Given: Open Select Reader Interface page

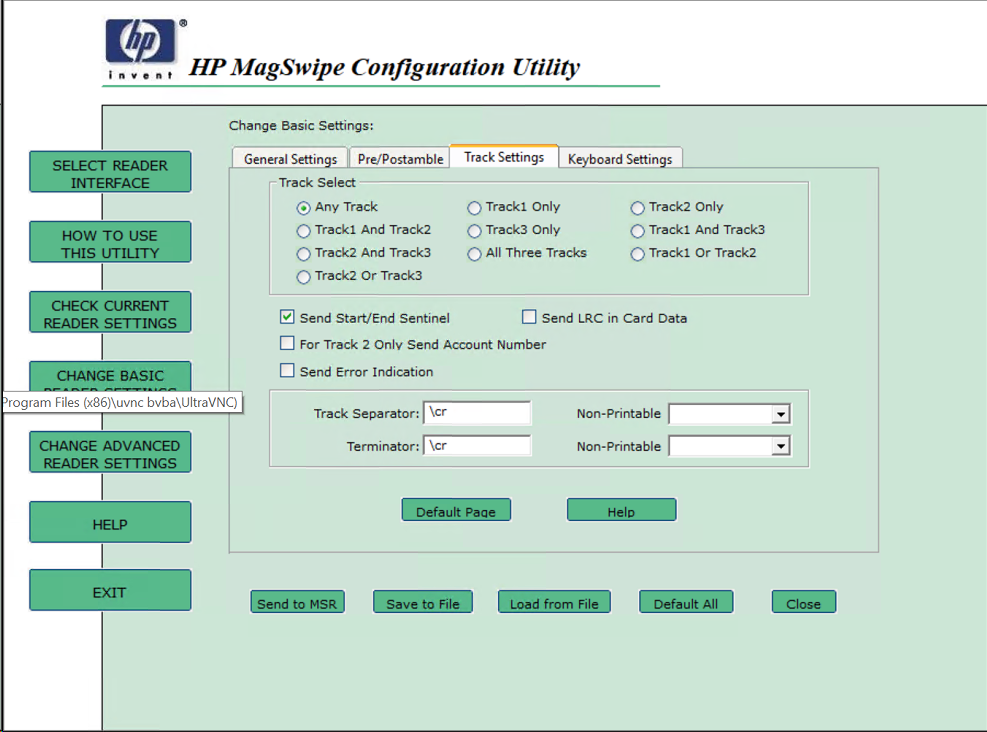Looking at the screenshot, I should pos(110,172).
